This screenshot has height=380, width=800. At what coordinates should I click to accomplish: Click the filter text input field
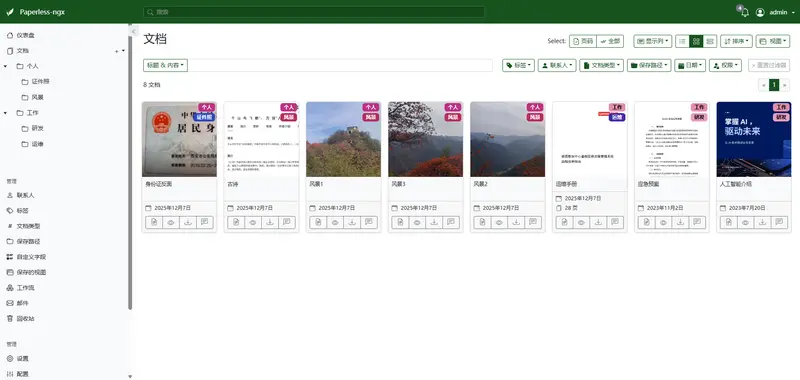340,65
